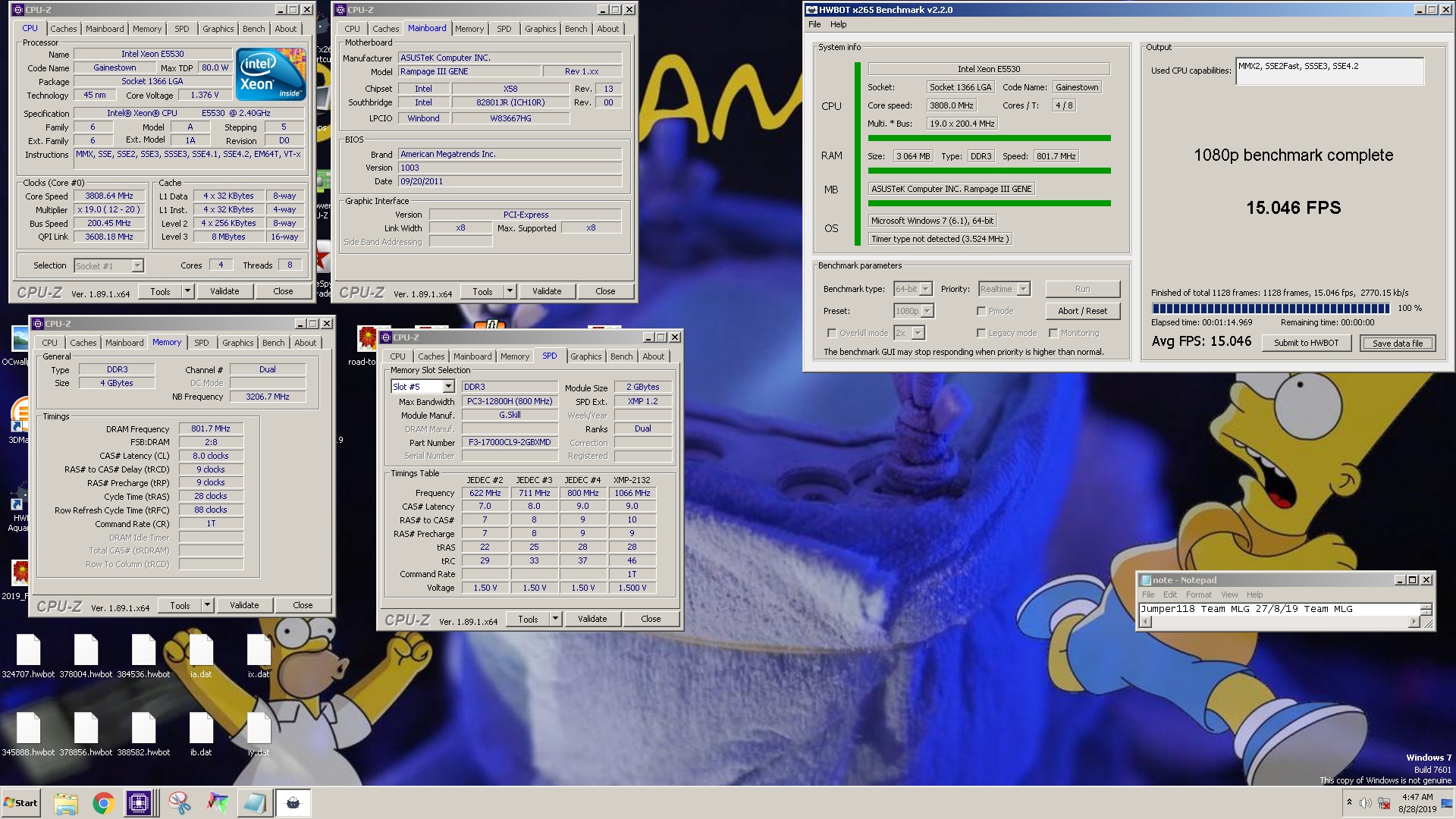Click the Notepad window title icon
This screenshot has width=1456, height=819.
(1145, 580)
